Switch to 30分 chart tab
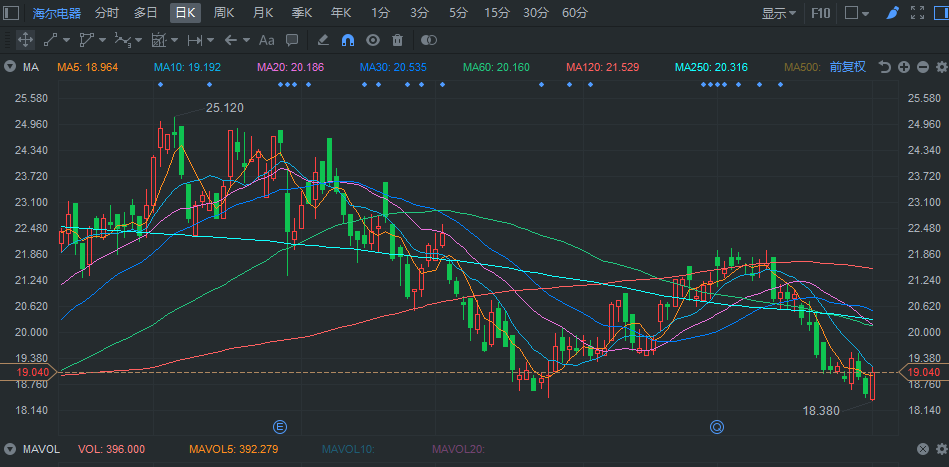The image size is (949, 467). (536, 13)
